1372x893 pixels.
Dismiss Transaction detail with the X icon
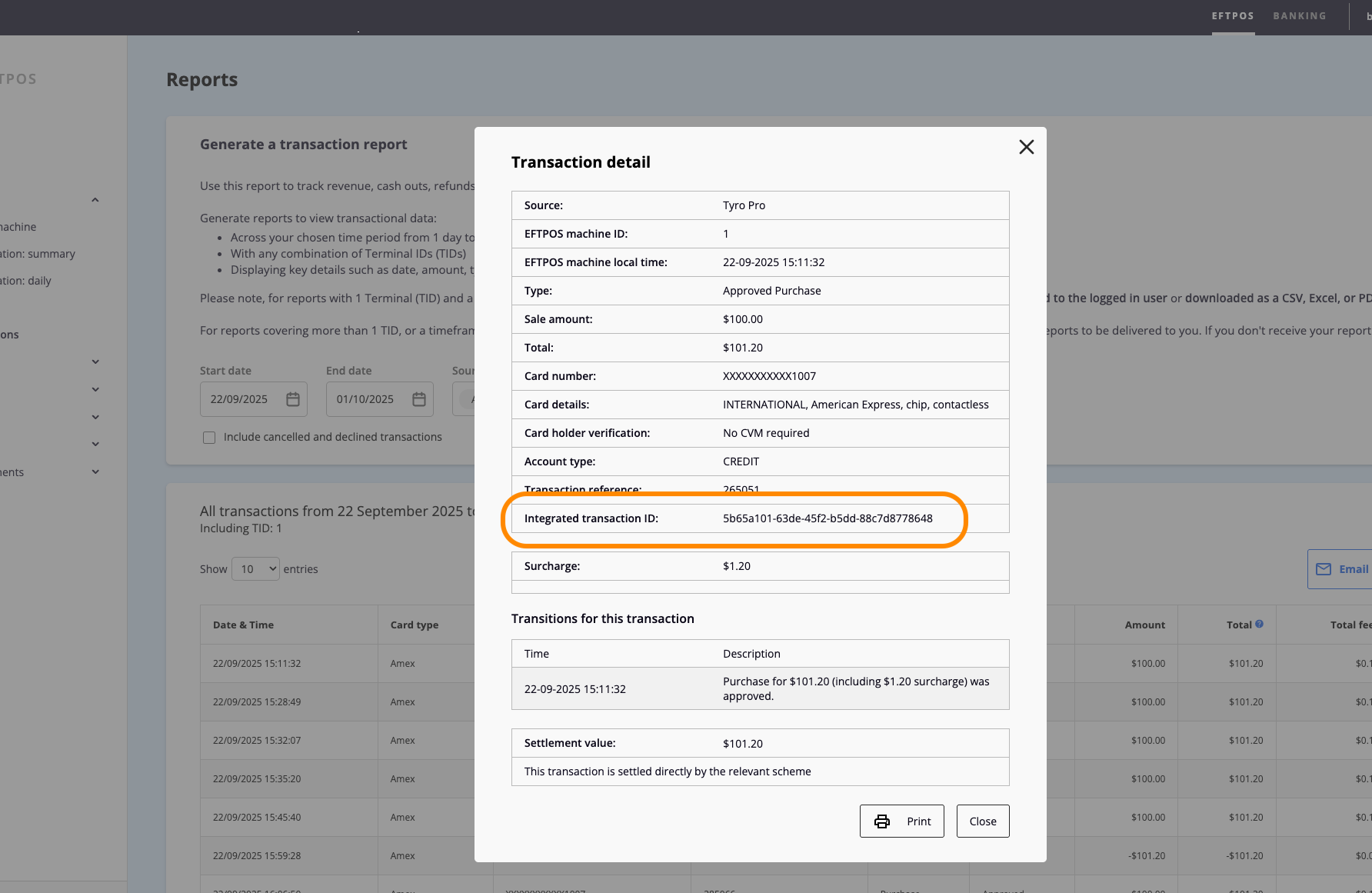tap(1026, 147)
